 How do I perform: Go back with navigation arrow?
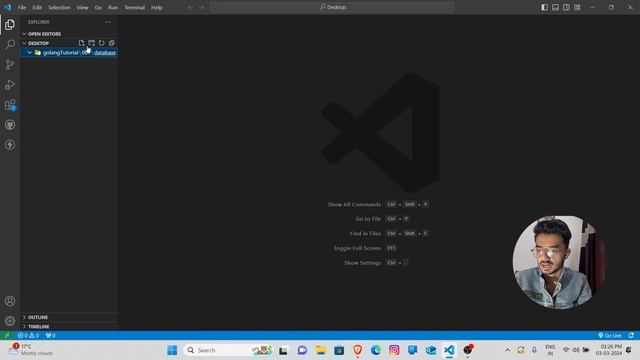point(190,7)
